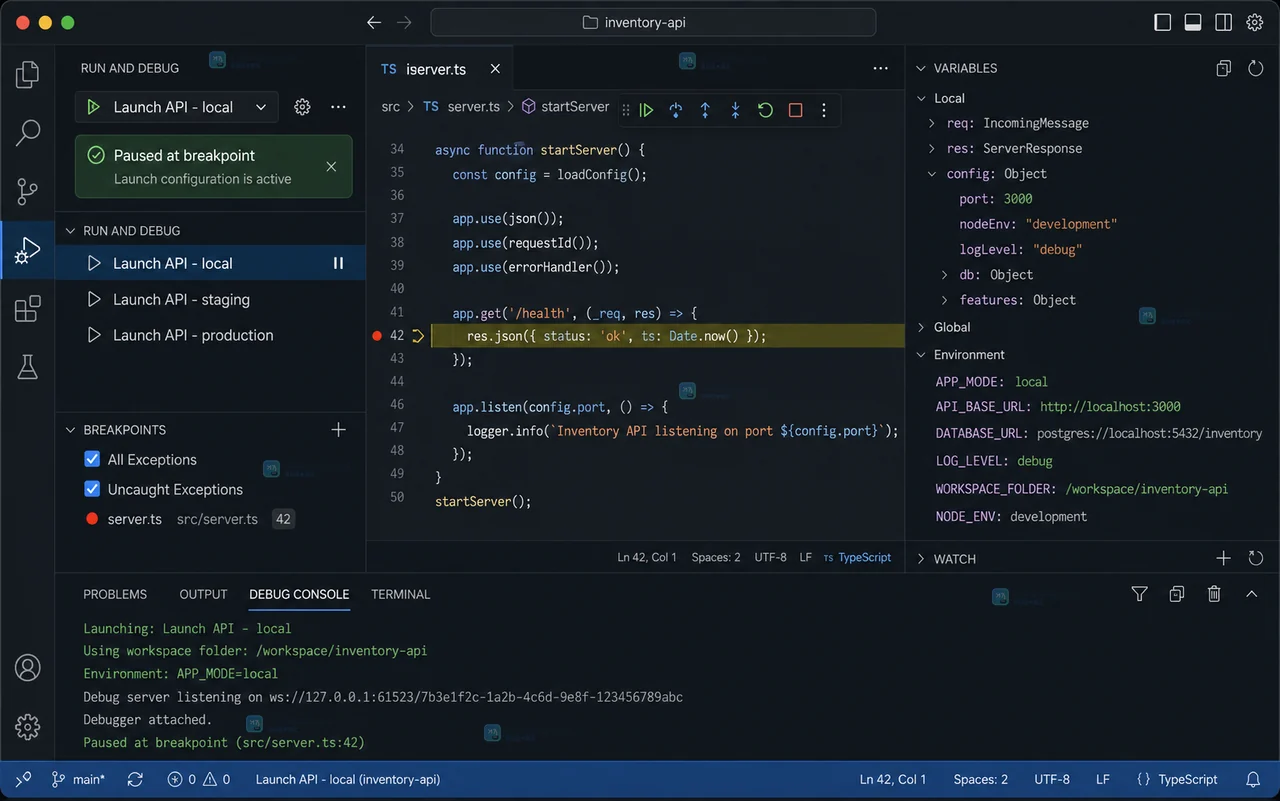
Task: Collapse the VARIABLES panel
Action: [x=921, y=68]
